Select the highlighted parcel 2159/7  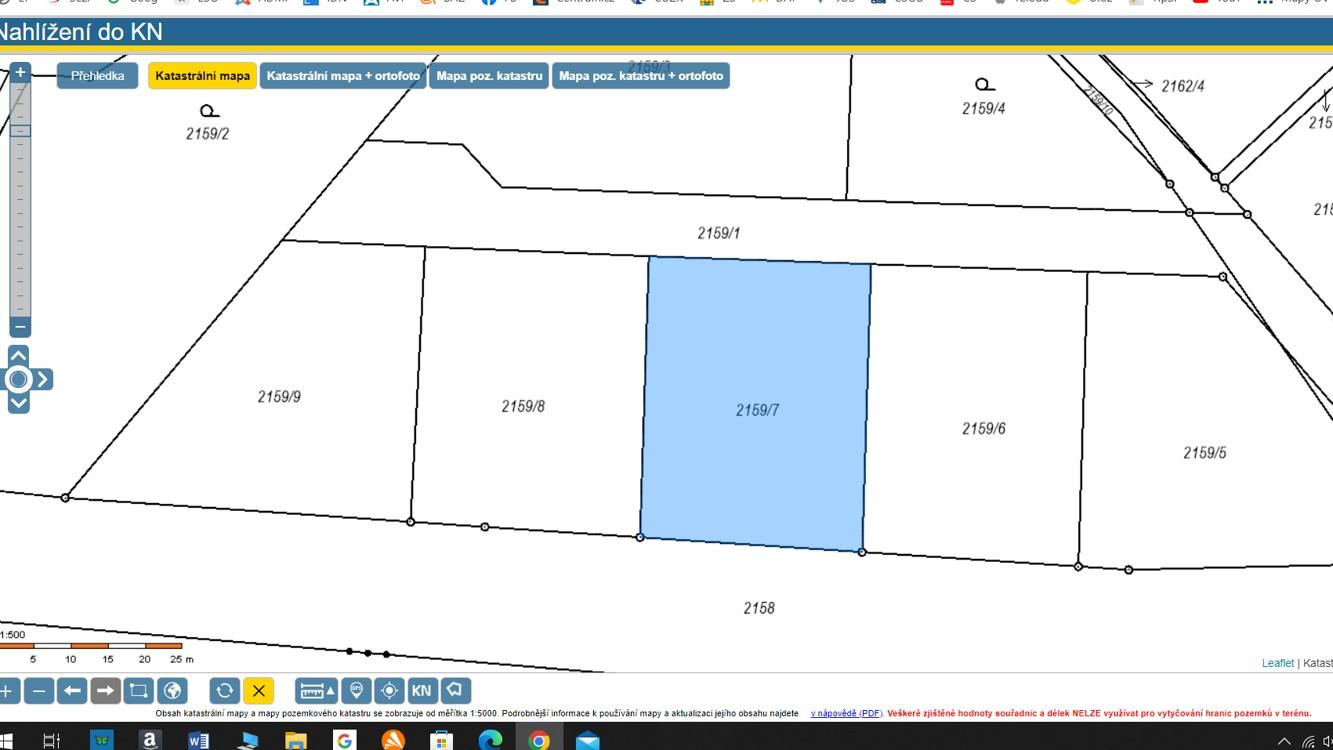tap(756, 405)
